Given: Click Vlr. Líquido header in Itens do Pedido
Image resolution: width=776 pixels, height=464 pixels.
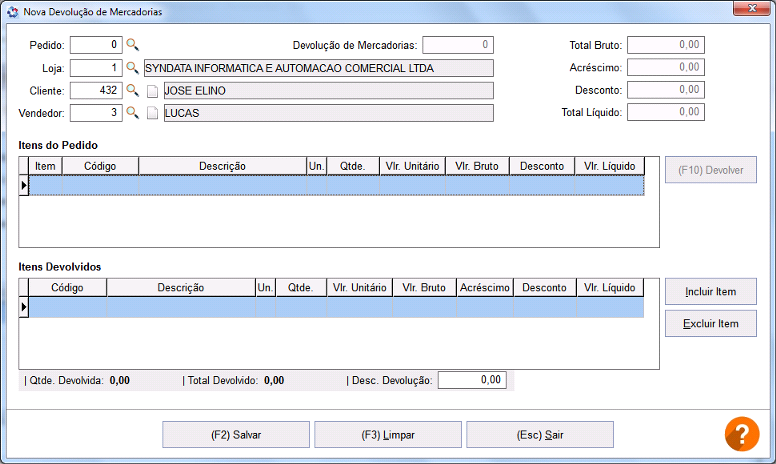Looking at the screenshot, I should pyautogui.click(x=610, y=166).
